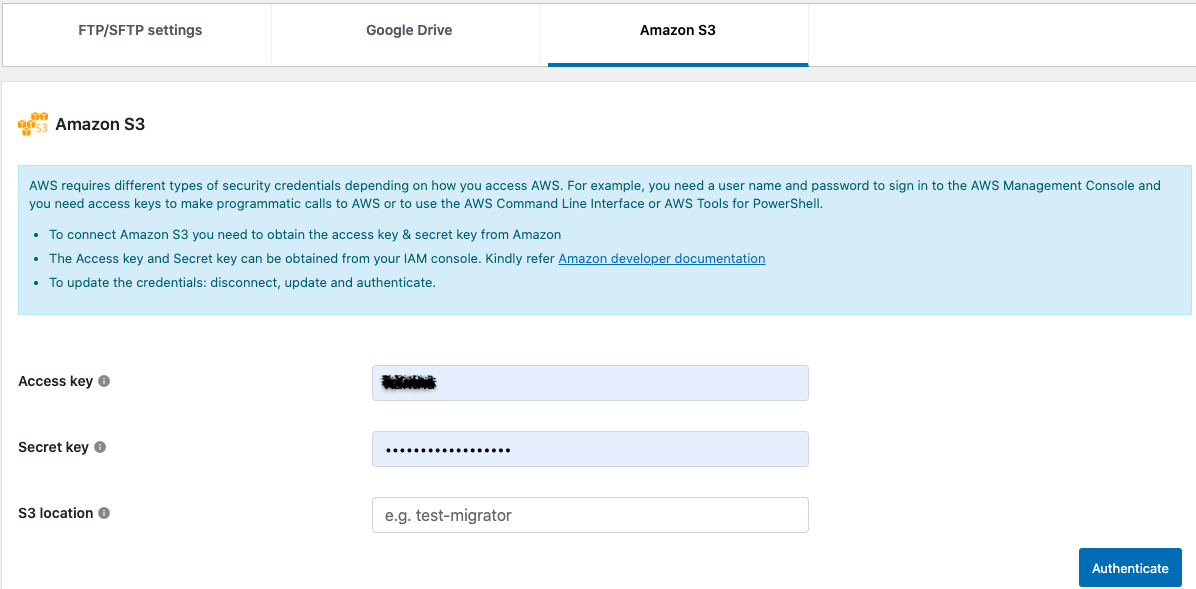Click the AWS security credentials notice paragraph
This screenshot has width=1196, height=589.
point(595,195)
